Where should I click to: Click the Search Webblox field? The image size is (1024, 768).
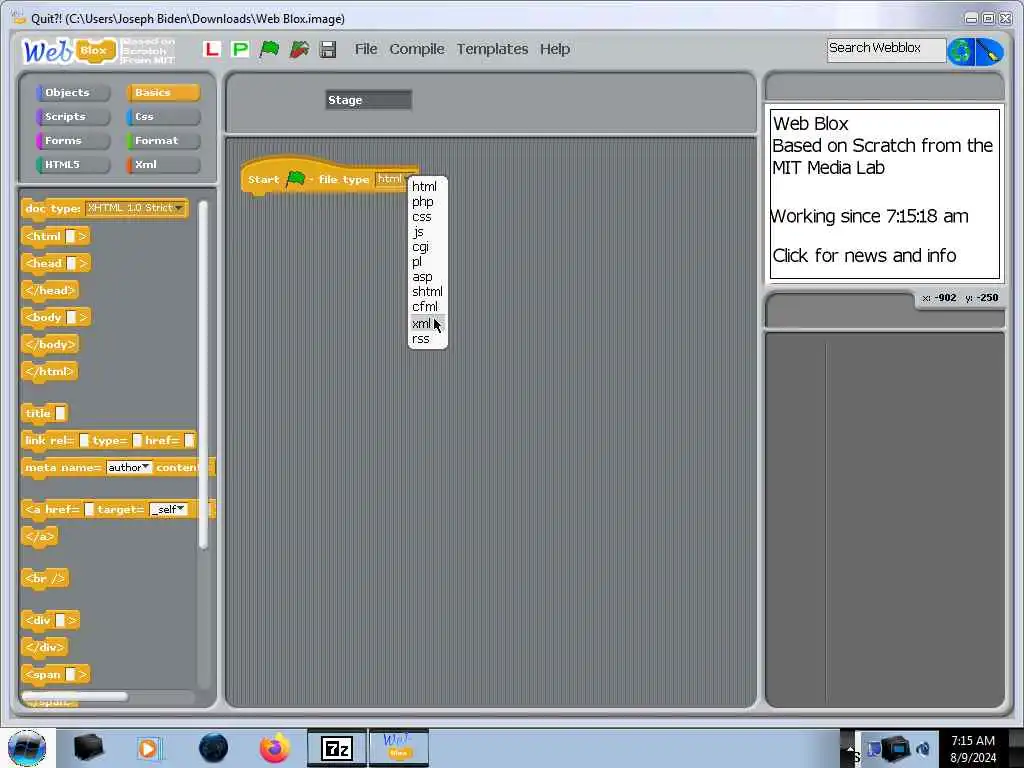[x=886, y=50]
